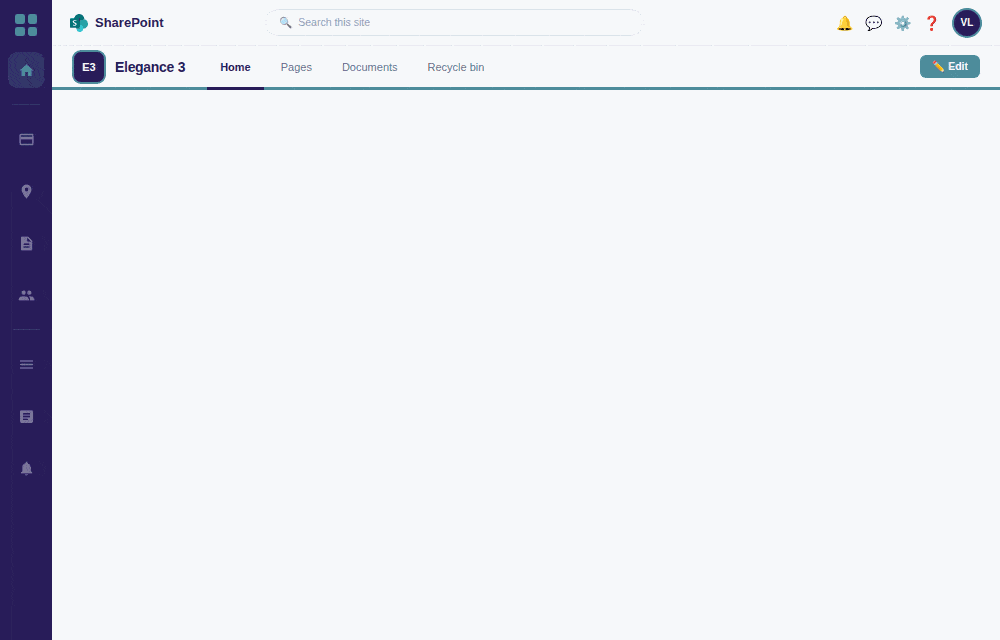The width and height of the screenshot is (1000, 640).
Task: Click the credit card icon in sidebar
Action: pos(26,139)
